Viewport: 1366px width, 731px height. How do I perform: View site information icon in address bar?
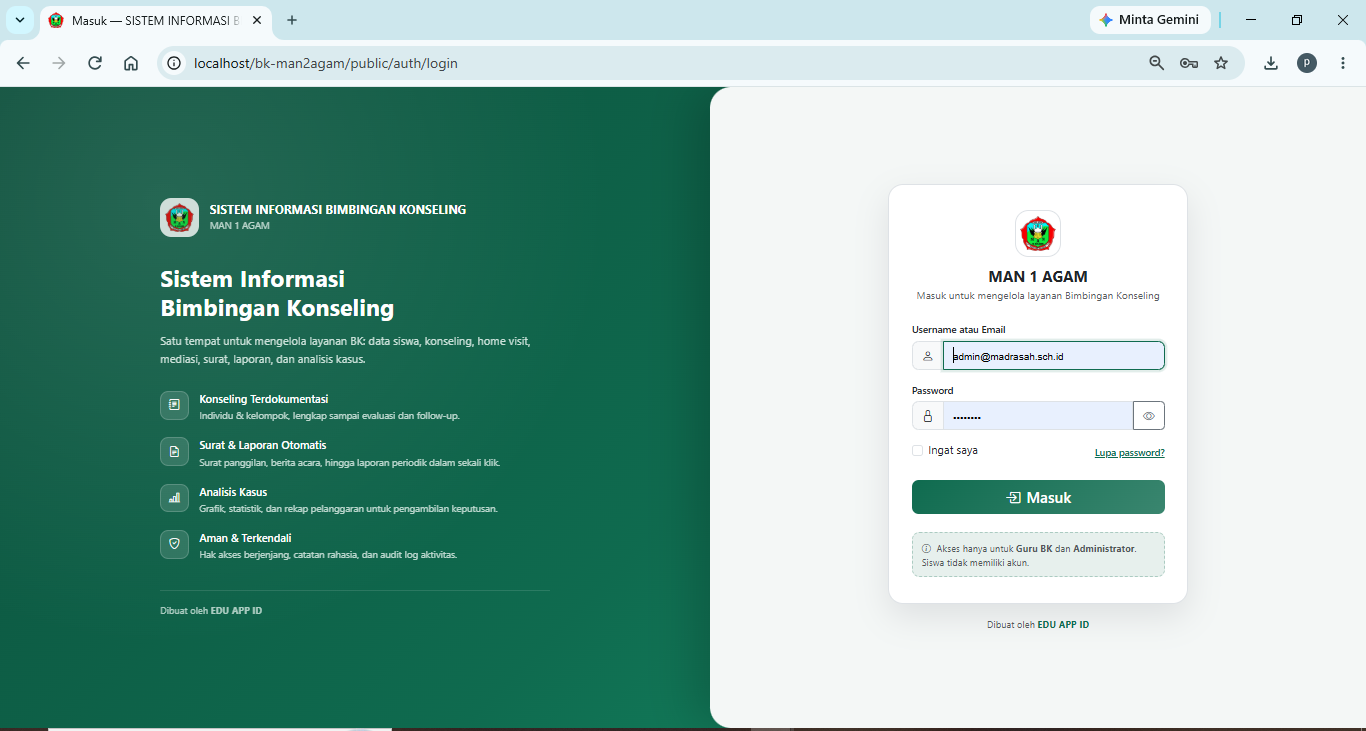click(174, 63)
